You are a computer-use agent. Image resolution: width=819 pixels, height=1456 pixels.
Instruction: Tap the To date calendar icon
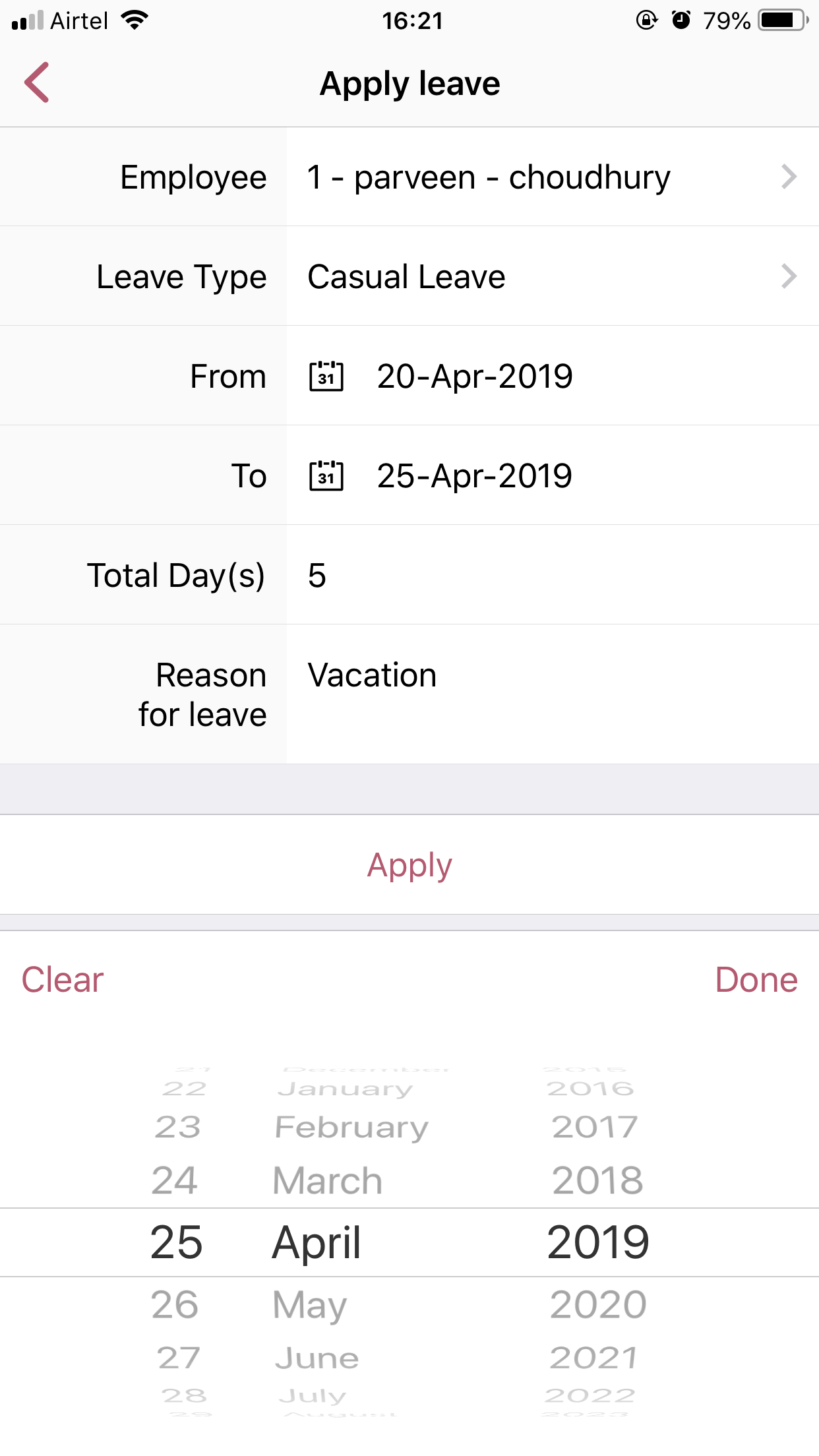[326, 476]
